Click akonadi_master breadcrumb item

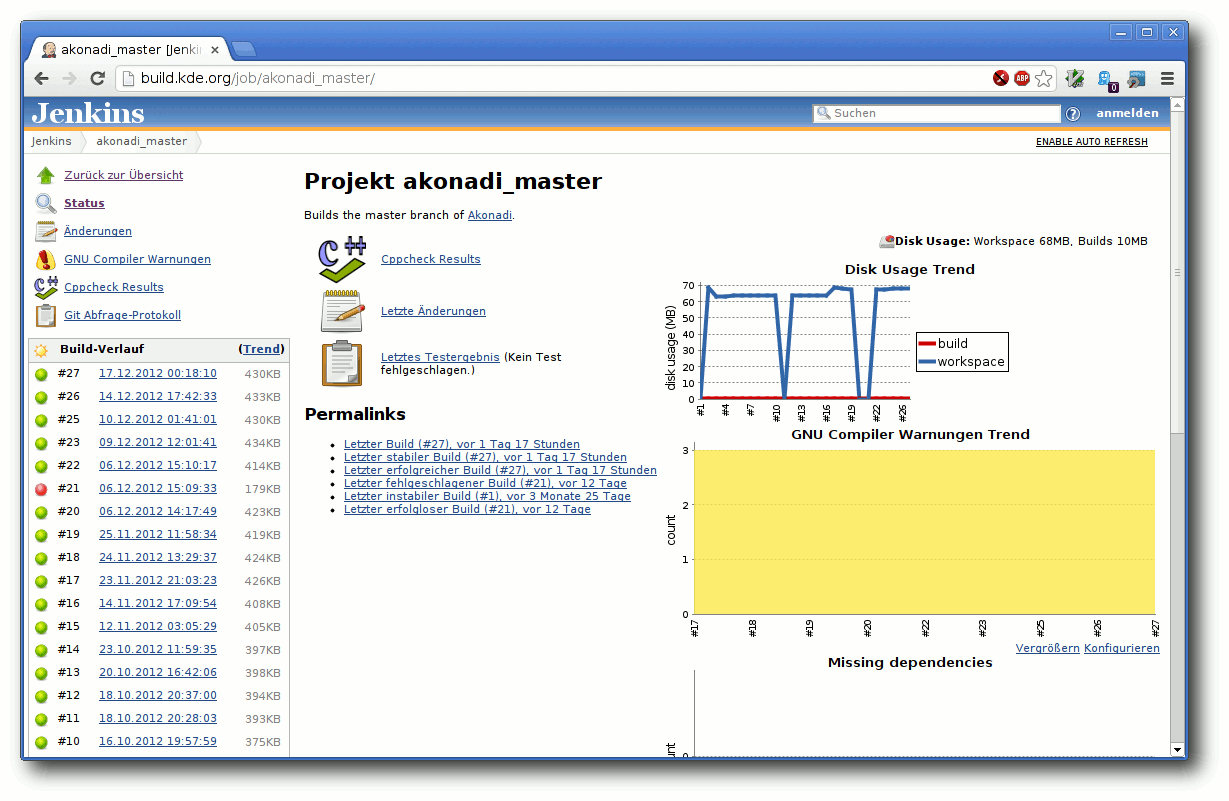pyautogui.click(x=142, y=141)
